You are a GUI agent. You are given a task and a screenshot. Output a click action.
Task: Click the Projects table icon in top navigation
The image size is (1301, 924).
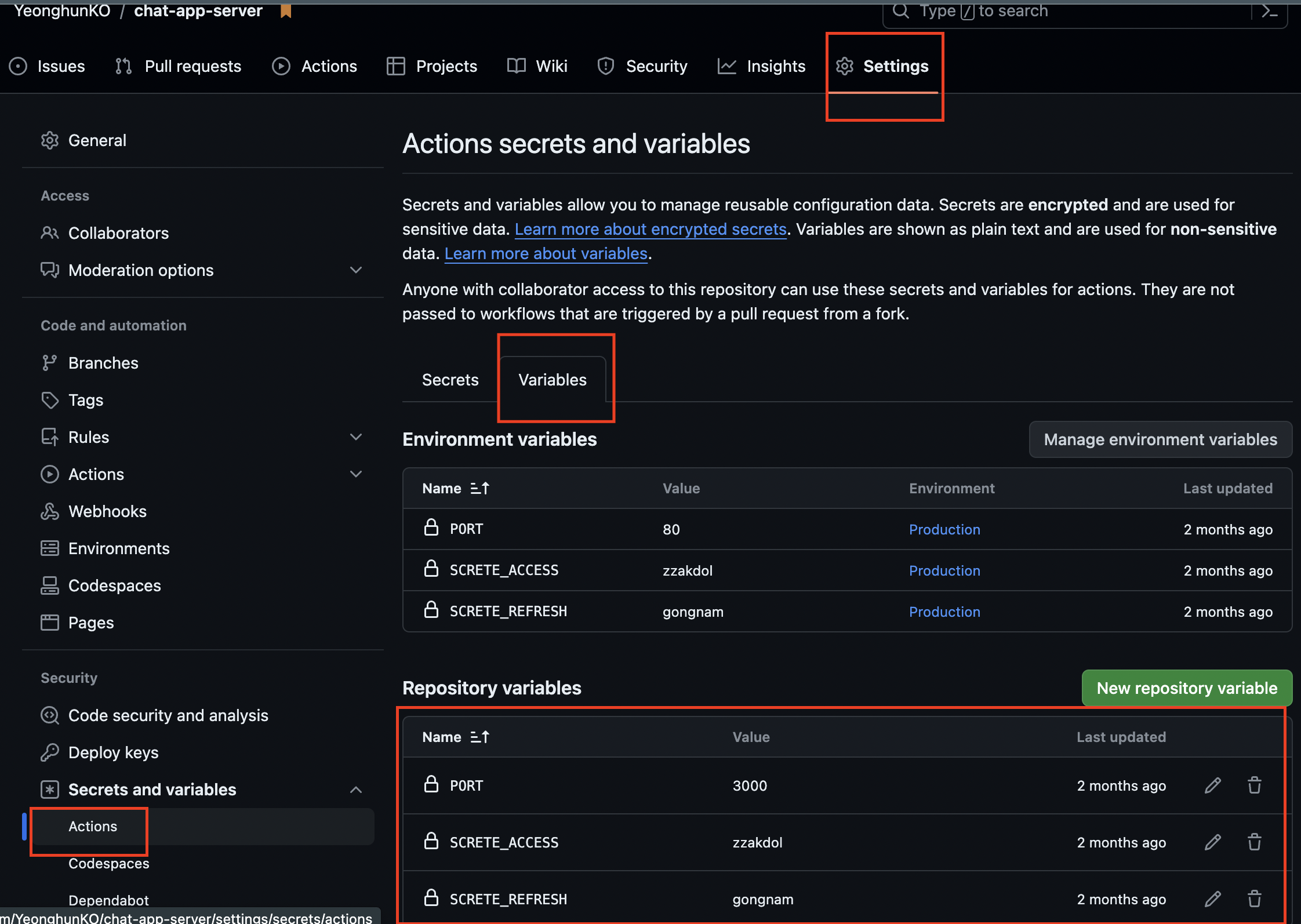396,66
